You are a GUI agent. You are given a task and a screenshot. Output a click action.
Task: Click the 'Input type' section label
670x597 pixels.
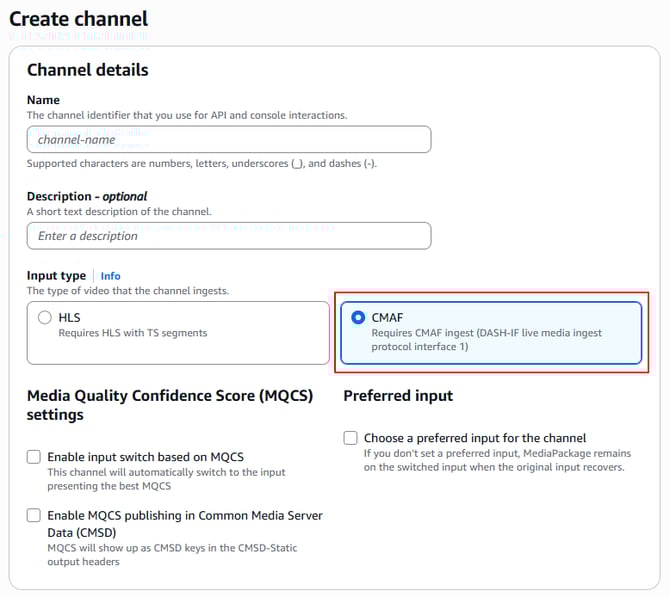[55, 276]
